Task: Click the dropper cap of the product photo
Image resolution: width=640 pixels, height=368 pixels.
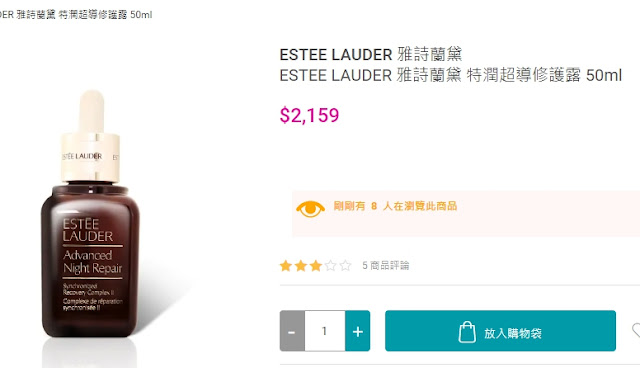Action: point(91,137)
